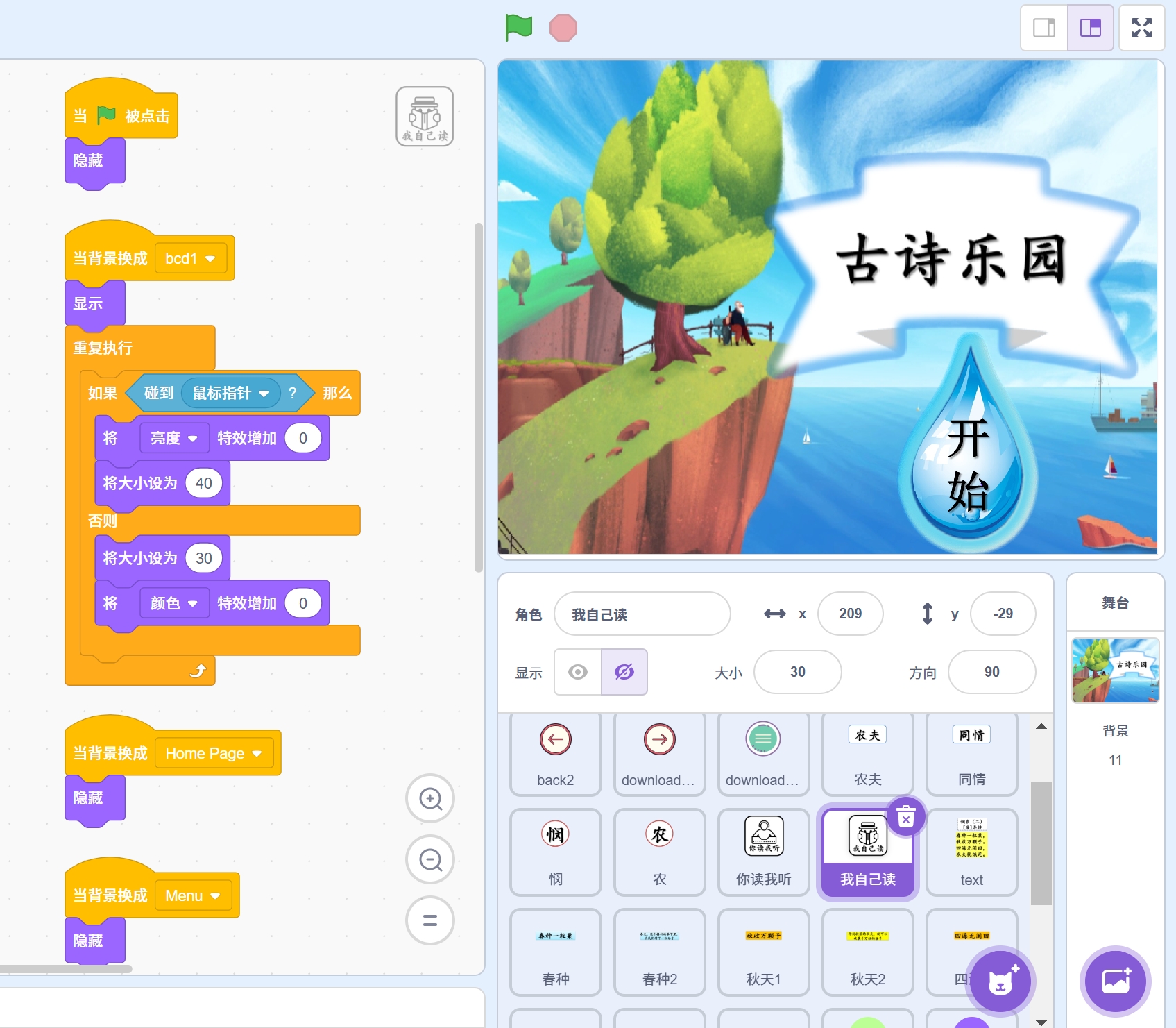The height and width of the screenshot is (1028, 1176).
Task: Hide sprite using crossed-eye toggle
Action: 624,672
